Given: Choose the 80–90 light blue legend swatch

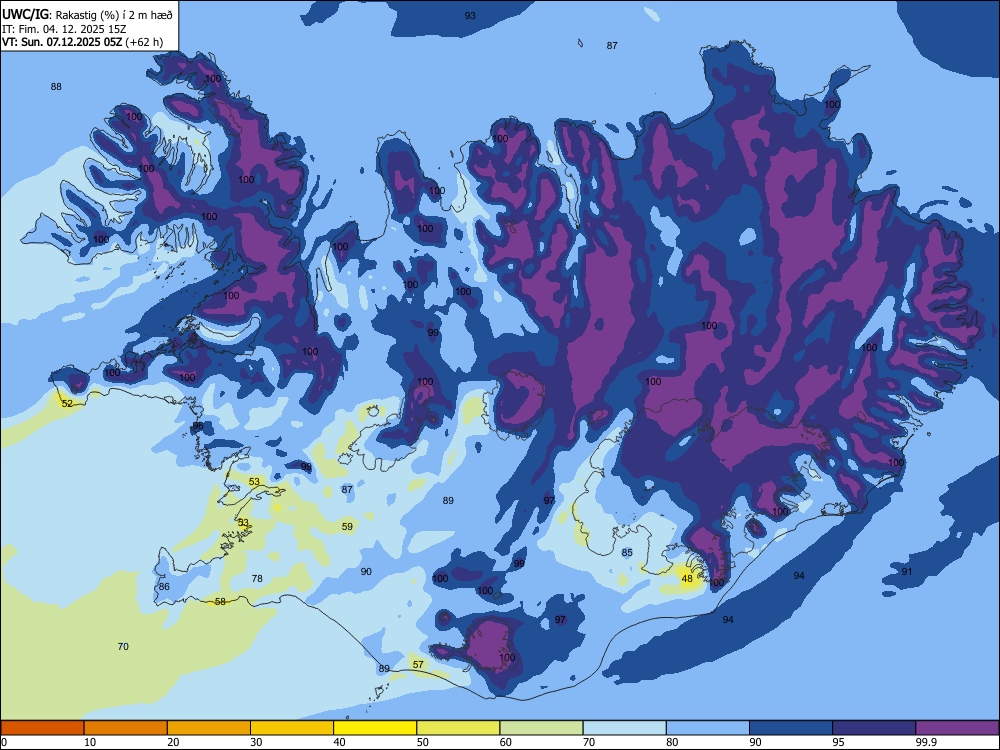Looking at the screenshot, I should point(708,728).
